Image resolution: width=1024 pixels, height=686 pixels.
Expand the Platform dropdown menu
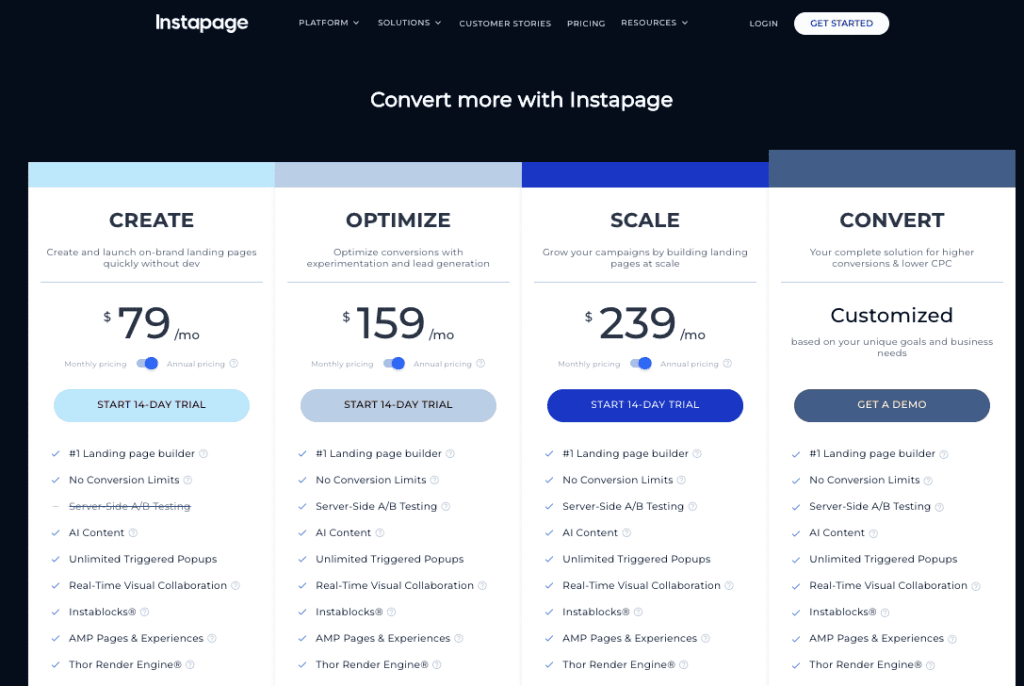point(328,23)
